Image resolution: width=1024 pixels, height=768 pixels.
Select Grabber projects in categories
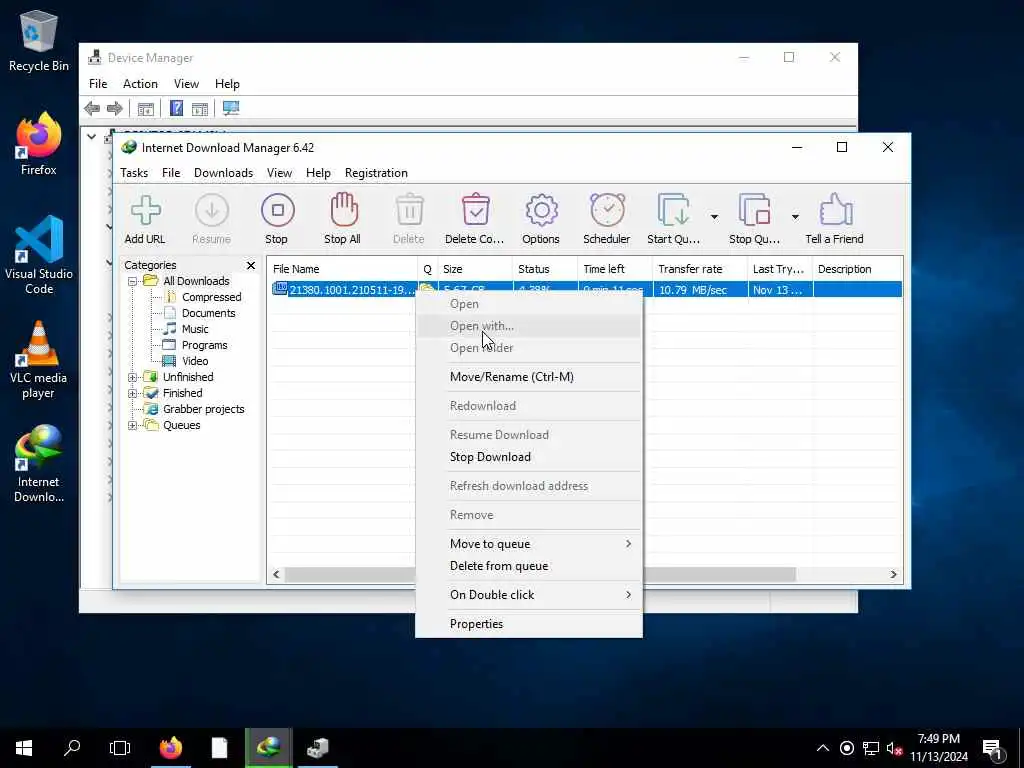(204, 409)
